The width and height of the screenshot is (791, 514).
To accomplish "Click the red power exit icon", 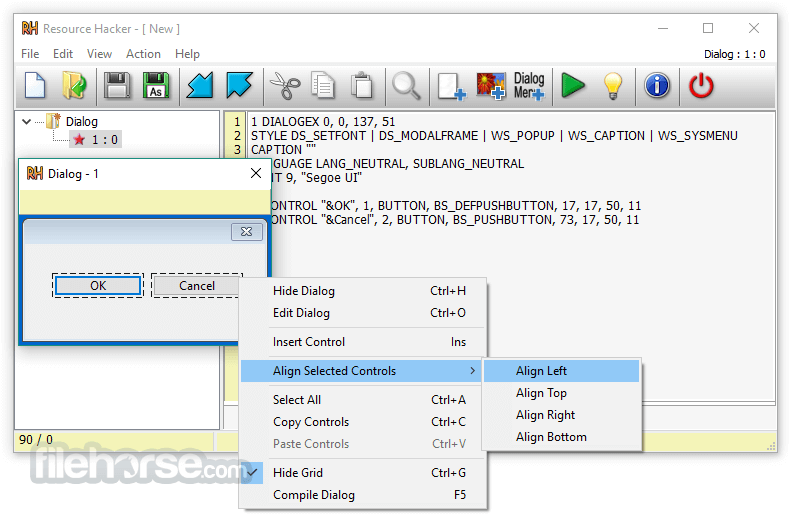I will (x=701, y=85).
